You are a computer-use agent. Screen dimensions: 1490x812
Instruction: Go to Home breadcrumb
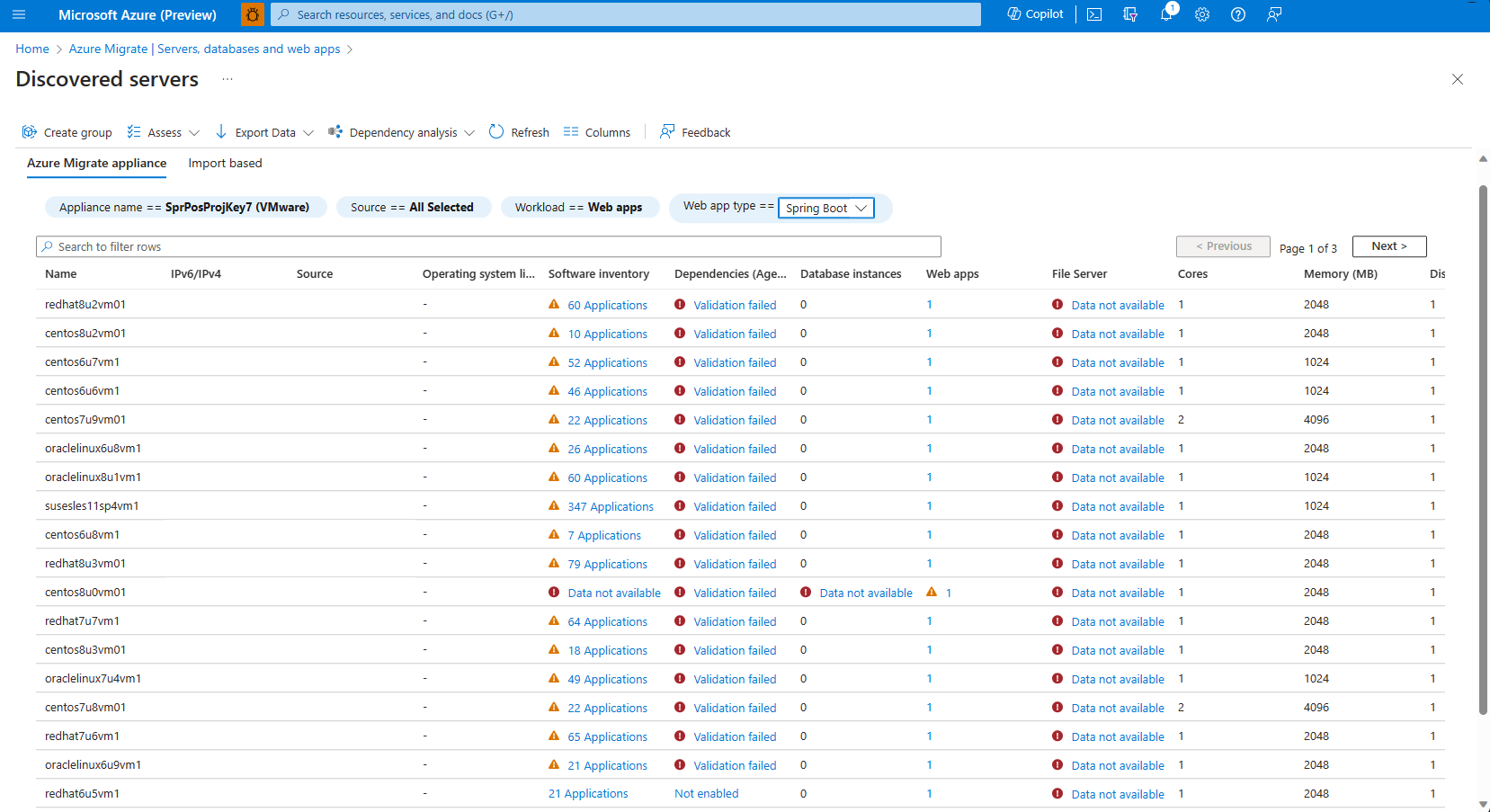click(x=32, y=49)
